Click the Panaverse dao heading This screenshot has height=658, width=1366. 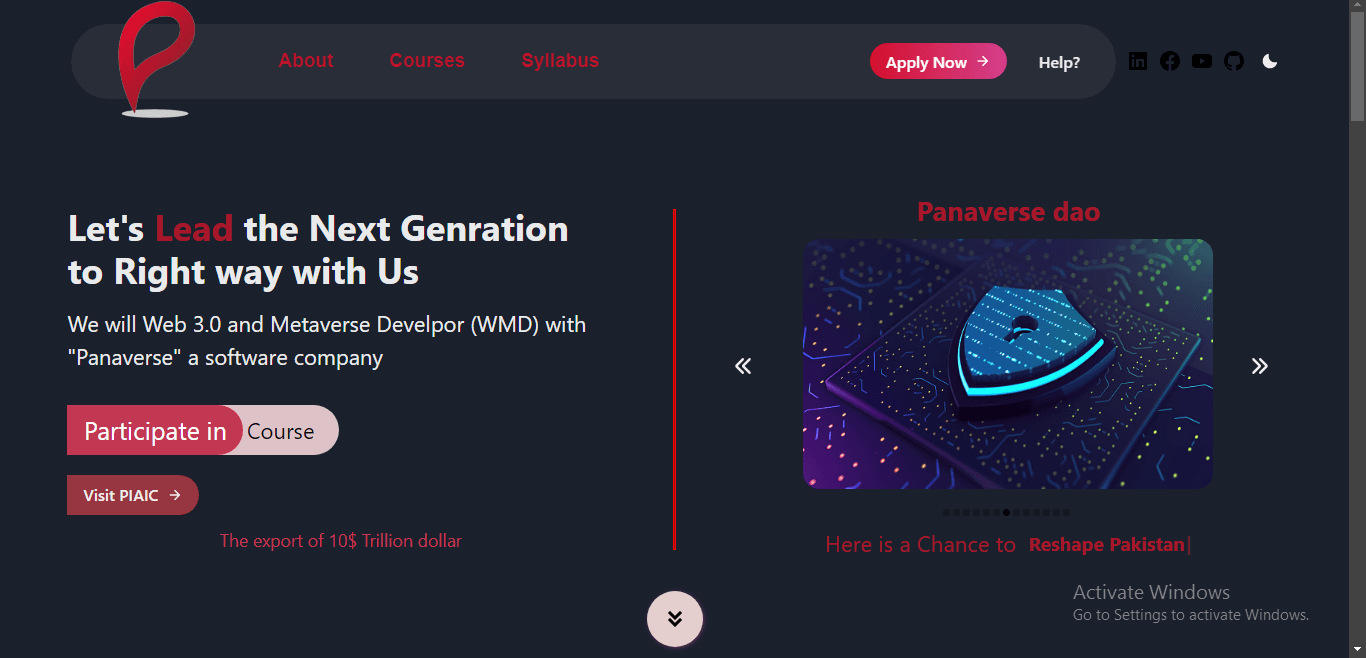[1008, 212]
